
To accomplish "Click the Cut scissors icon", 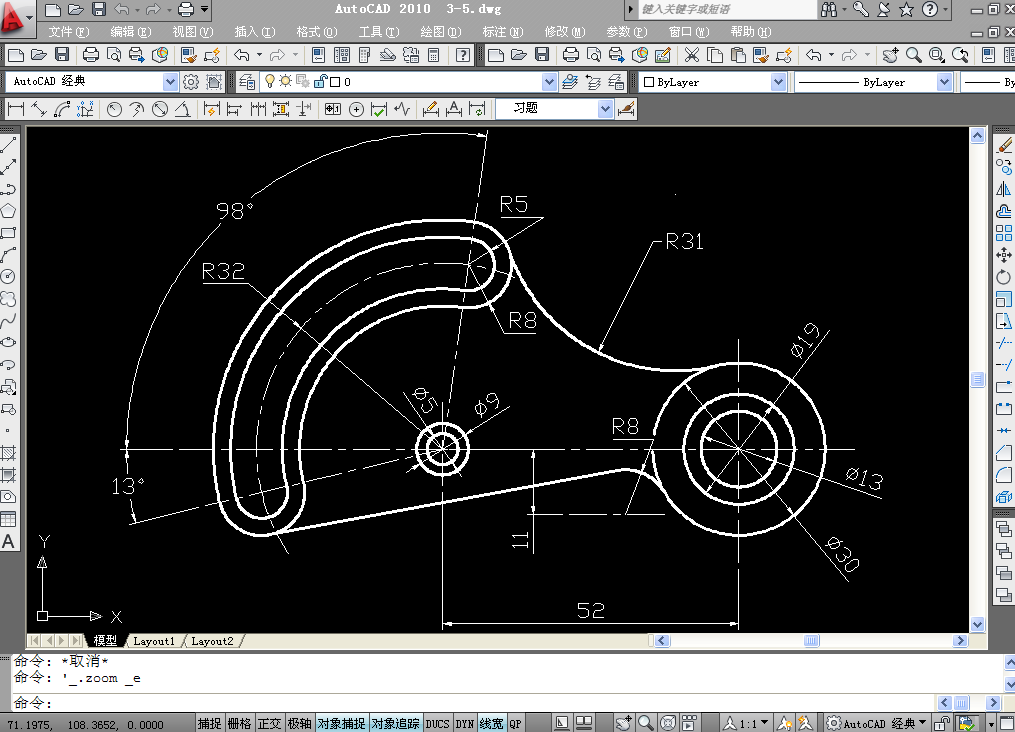I will pyautogui.click(x=691, y=55).
